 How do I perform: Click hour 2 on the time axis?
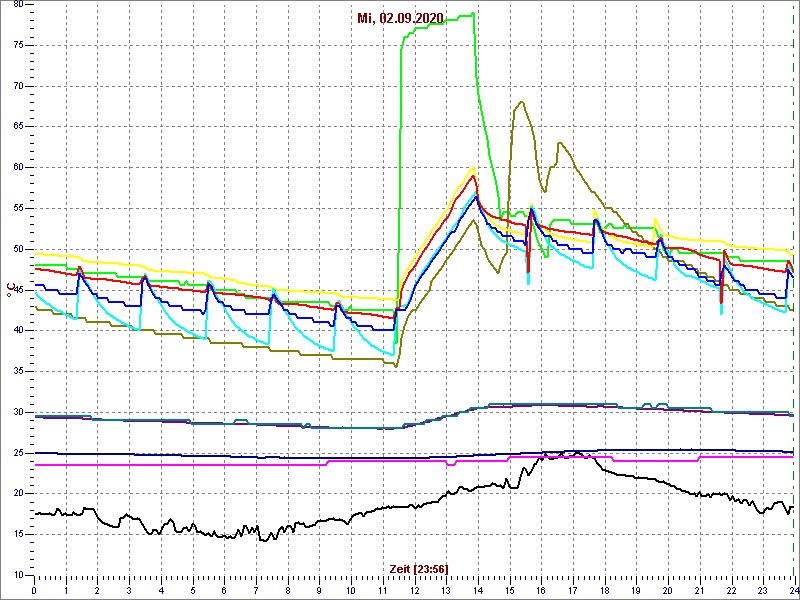coord(97,589)
